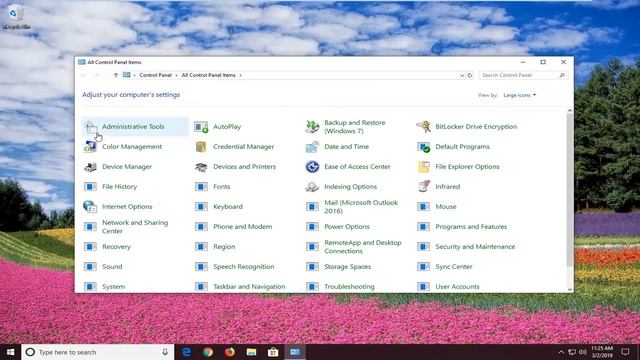Refresh the Control Panel view

click(470, 76)
